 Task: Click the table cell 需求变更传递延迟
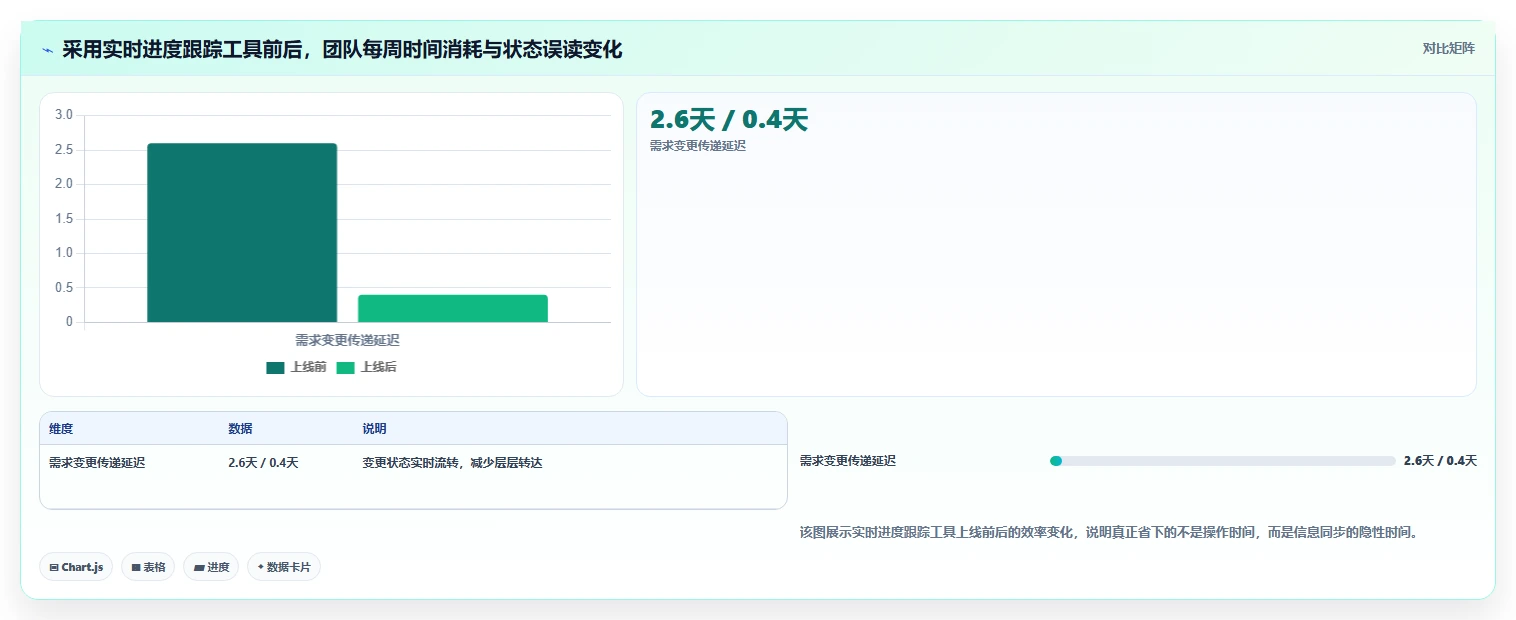point(97,463)
